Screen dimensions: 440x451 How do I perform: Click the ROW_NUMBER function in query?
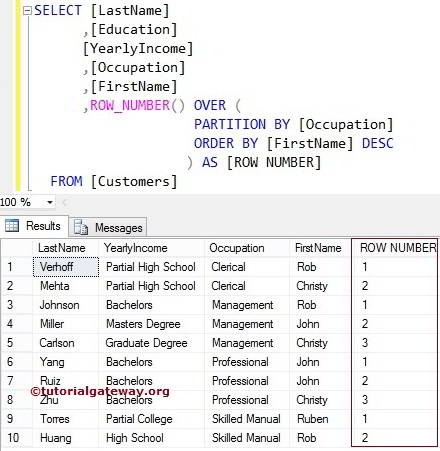point(130,105)
